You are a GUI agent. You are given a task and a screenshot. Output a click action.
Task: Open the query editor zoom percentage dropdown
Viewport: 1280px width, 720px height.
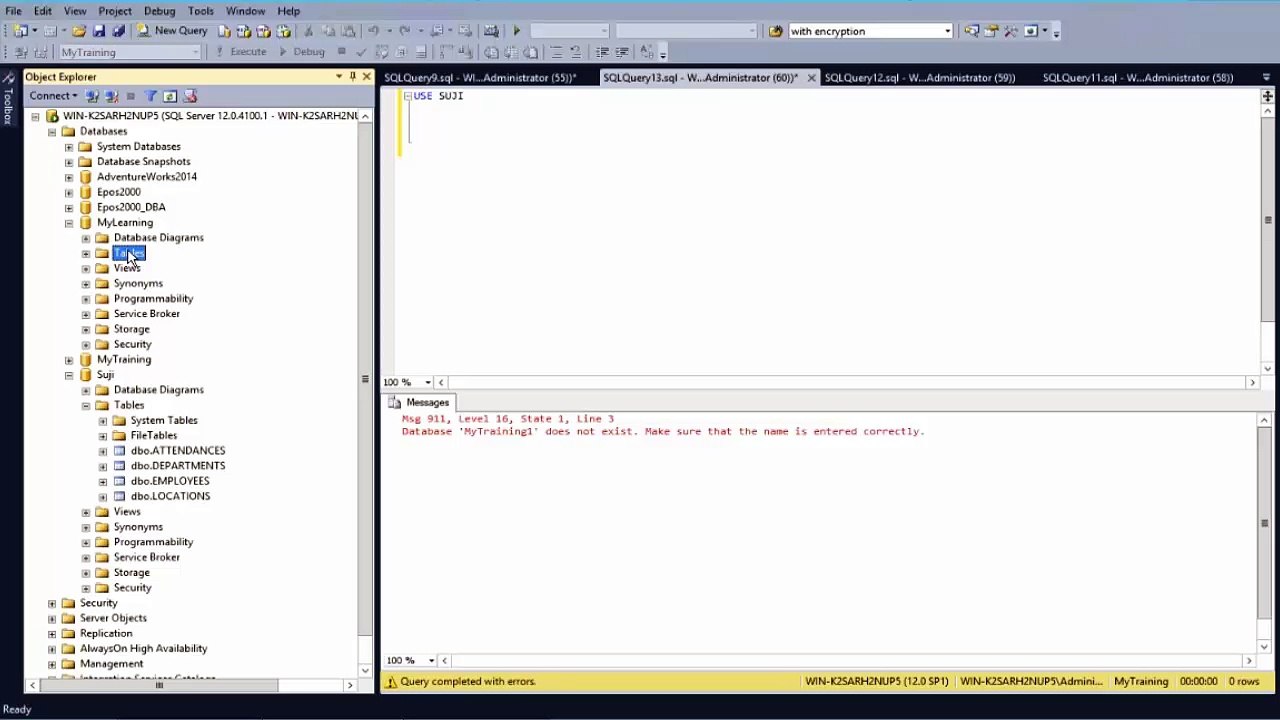coord(427,382)
